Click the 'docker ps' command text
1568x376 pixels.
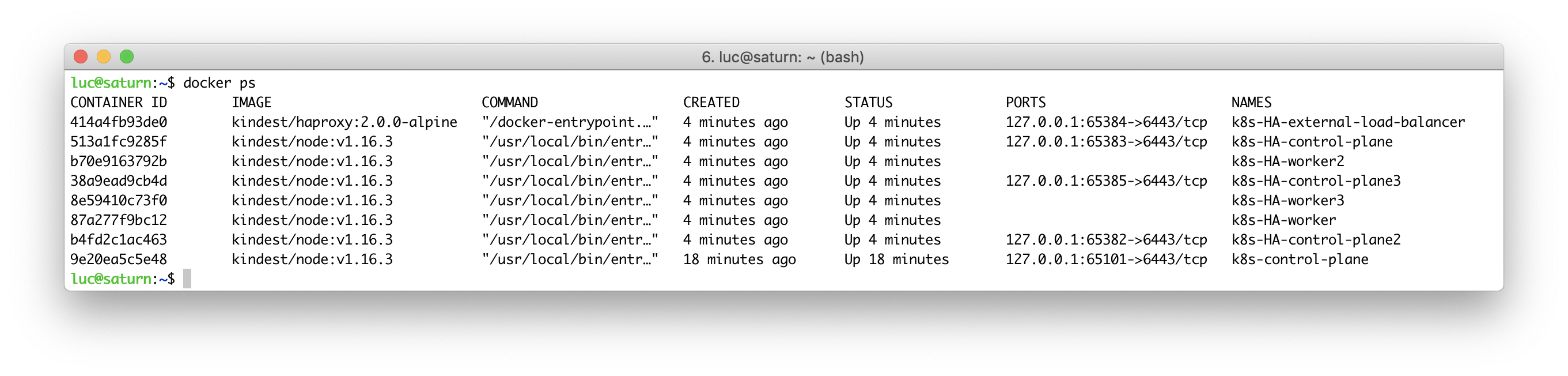[x=219, y=83]
